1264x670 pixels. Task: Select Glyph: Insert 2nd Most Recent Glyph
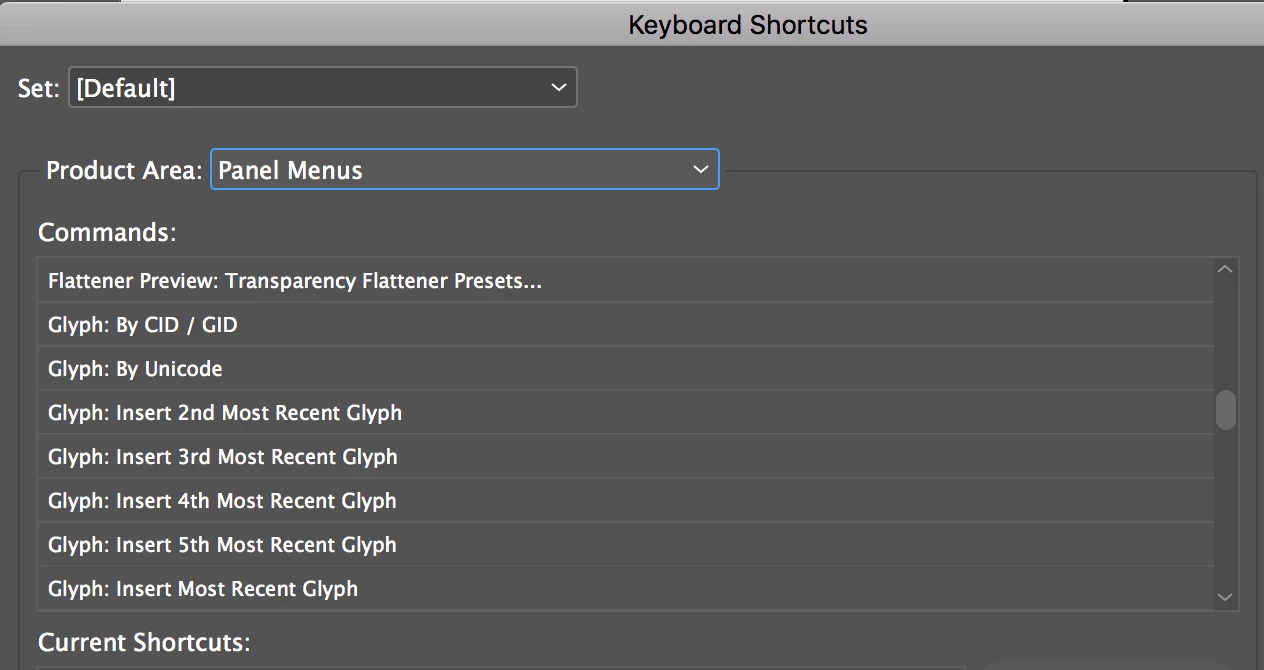pos(225,413)
